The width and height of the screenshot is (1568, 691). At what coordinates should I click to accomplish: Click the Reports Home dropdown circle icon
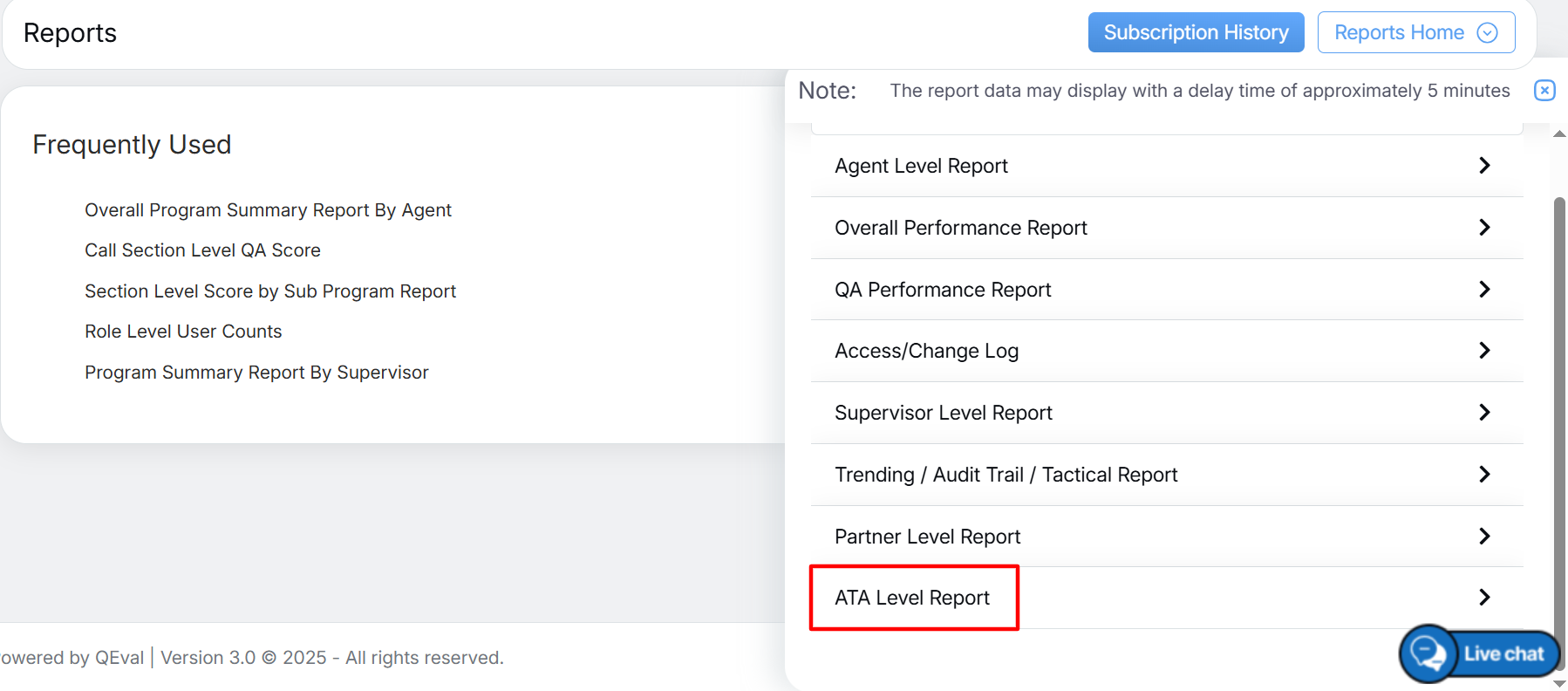pyautogui.click(x=1487, y=33)
